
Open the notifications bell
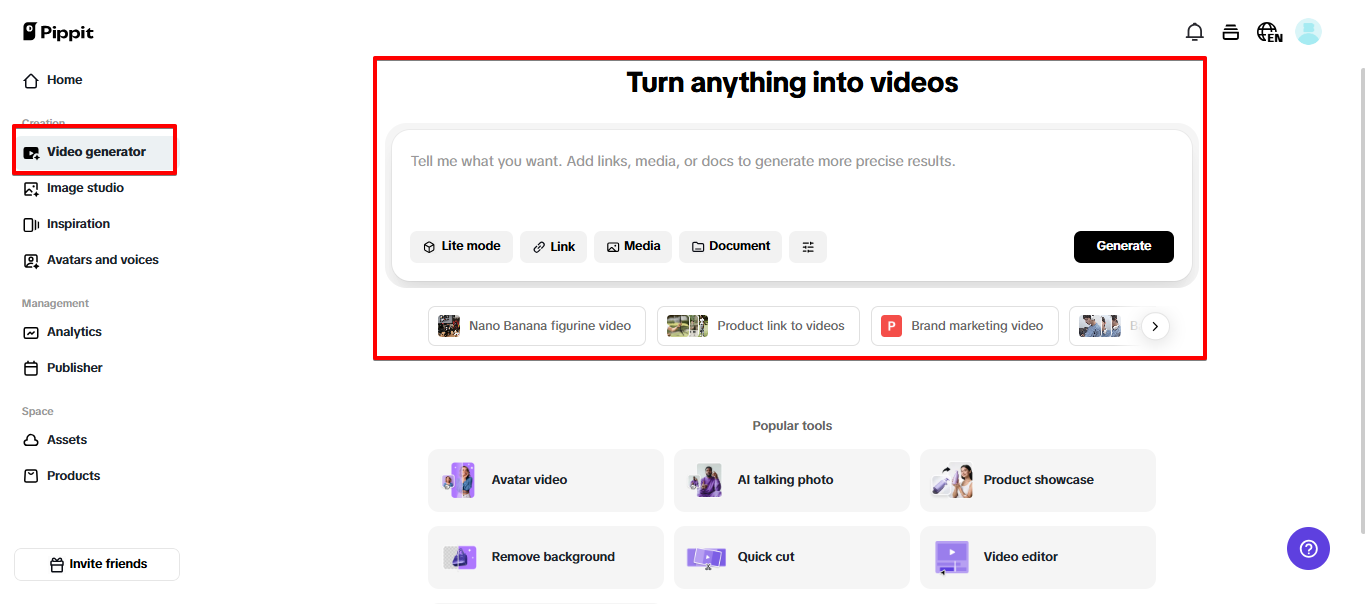(1194, 31)
